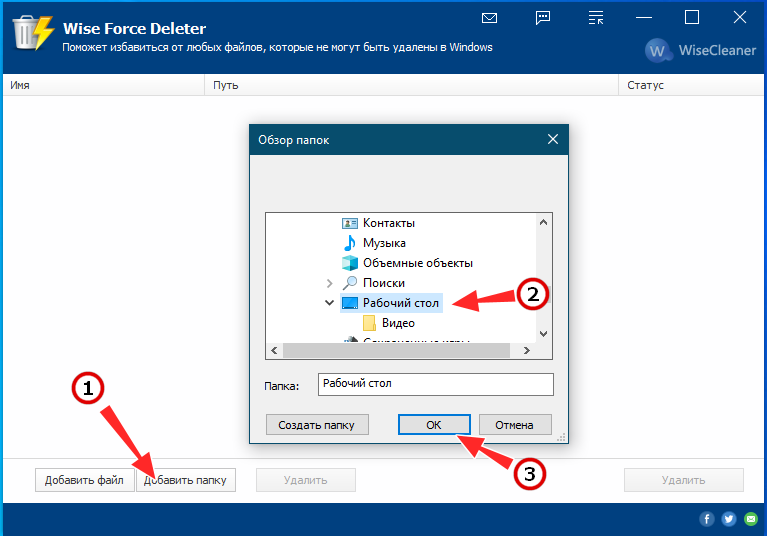Viewport: 767px width, 536px height.
Task: Click the Видео yellow folder icon
Action: tap(369, 323)
